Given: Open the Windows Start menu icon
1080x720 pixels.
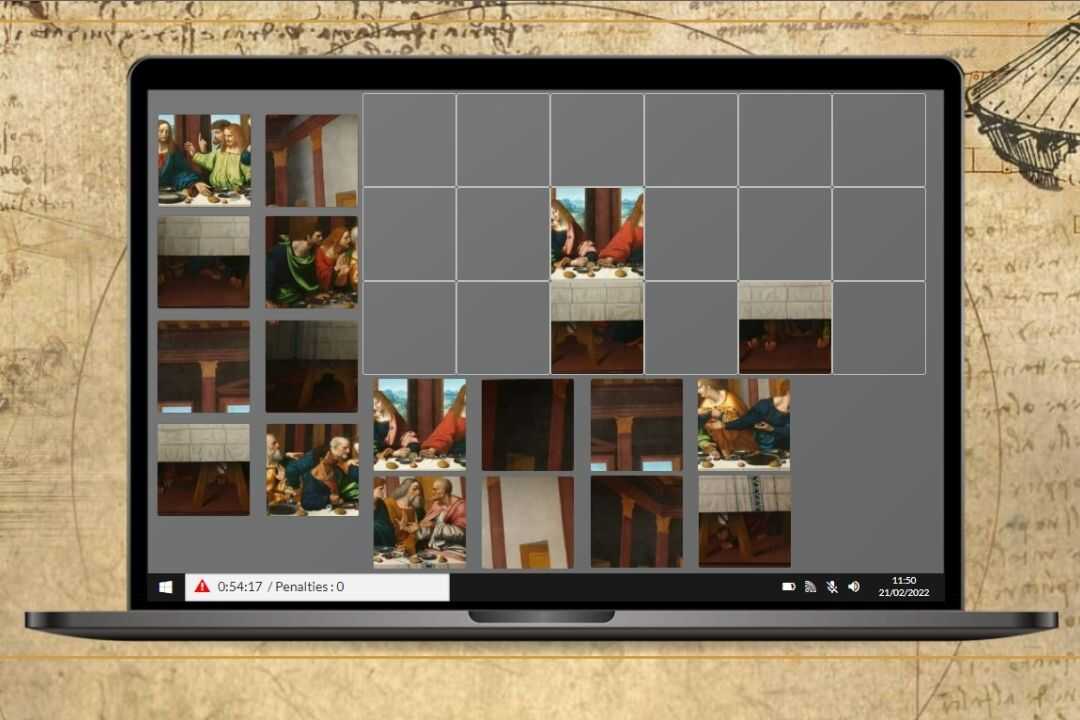Looking at the screenshot, I should click(x=165, y=587).
